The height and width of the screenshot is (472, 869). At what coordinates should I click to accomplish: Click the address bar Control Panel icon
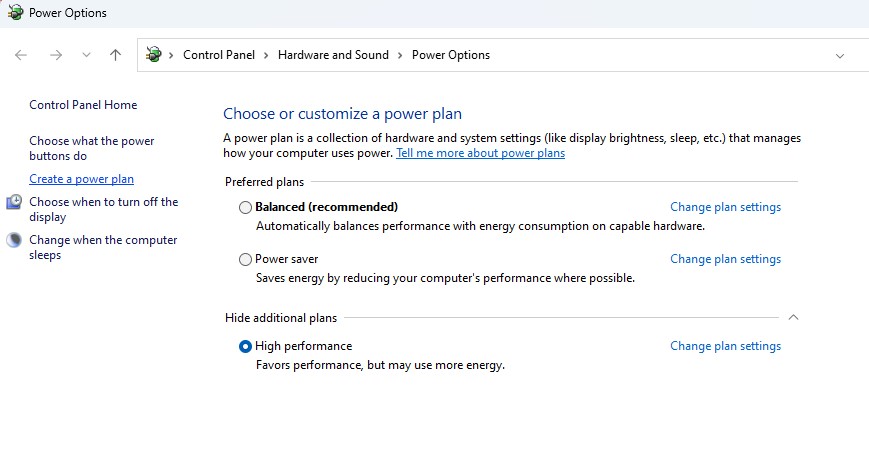[x=154, y=55]
